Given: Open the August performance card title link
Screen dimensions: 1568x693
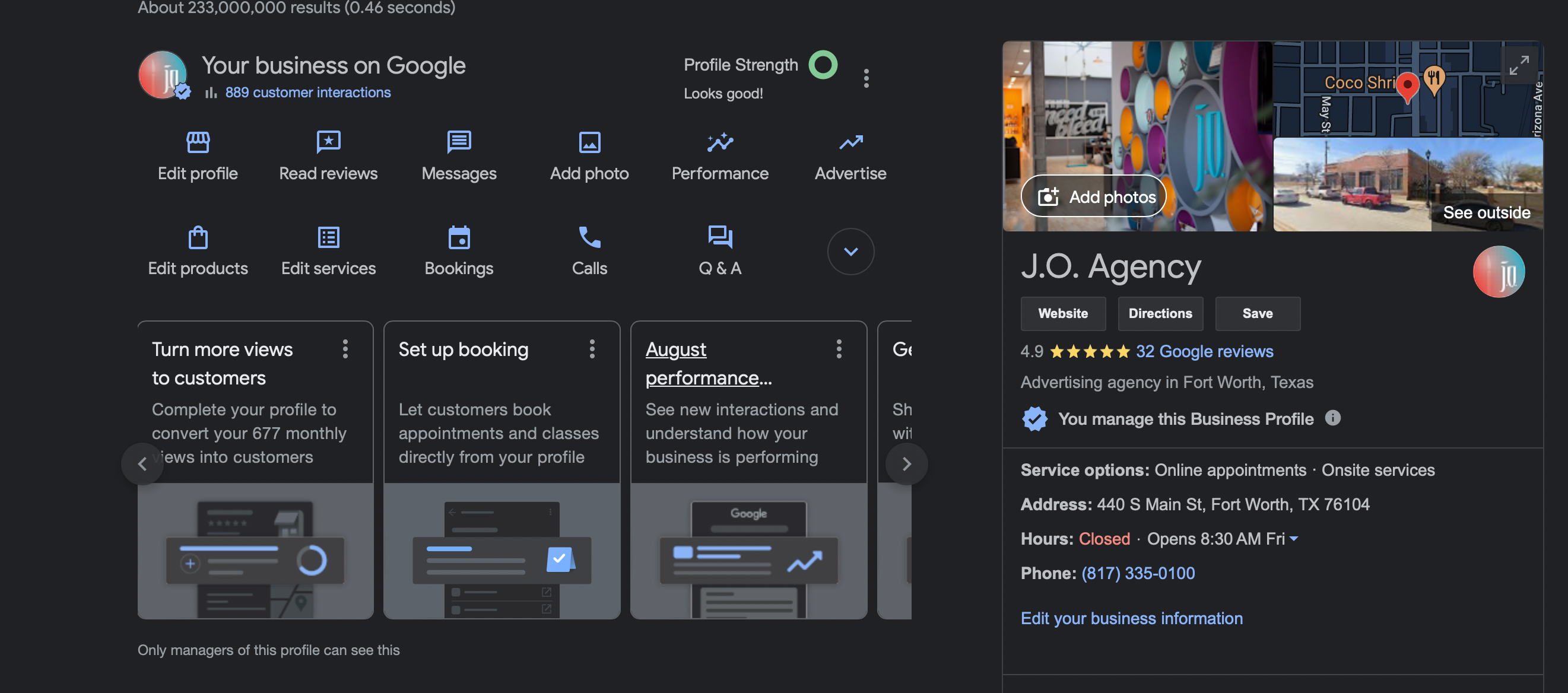Looking at the screenshot, I should click(709, 363).
